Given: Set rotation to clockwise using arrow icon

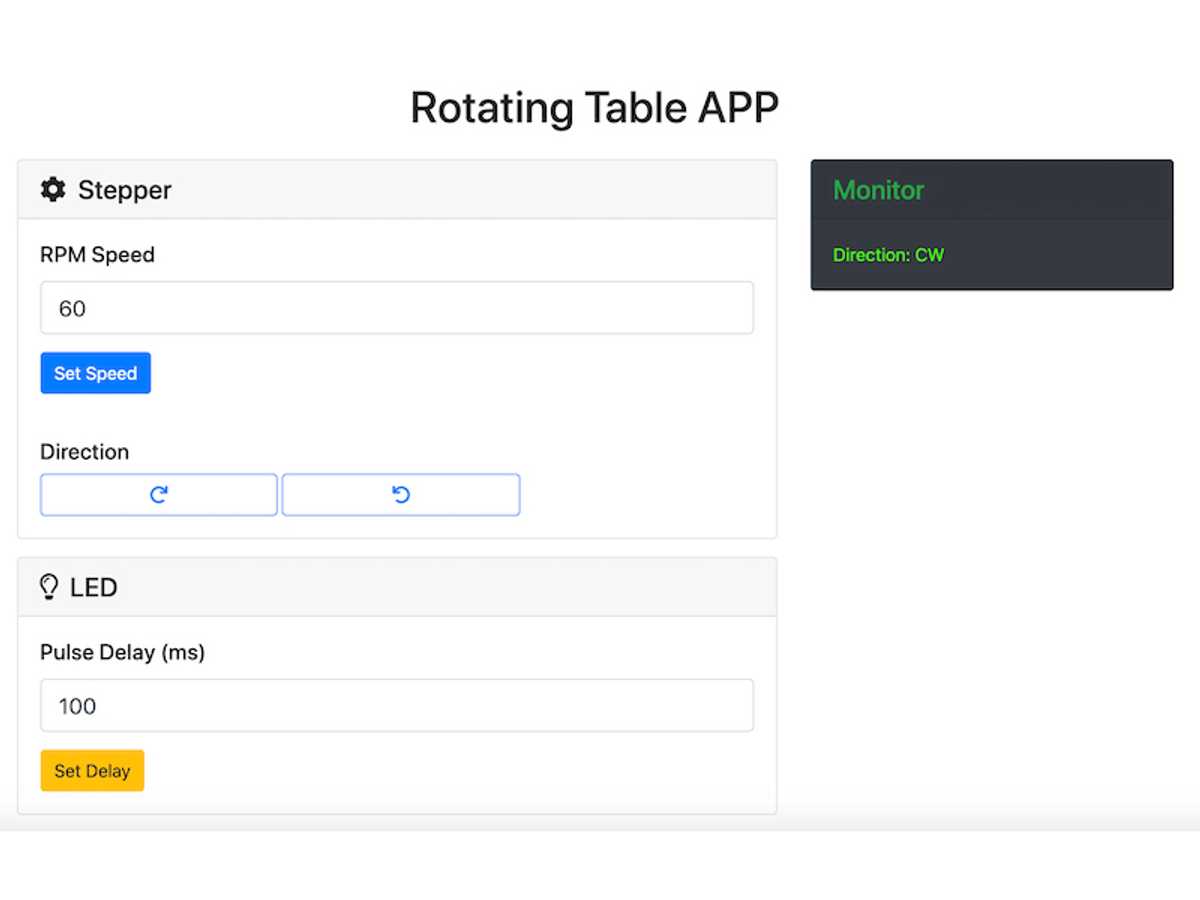Looking at the screenshot, I should (x=158, y=495).
